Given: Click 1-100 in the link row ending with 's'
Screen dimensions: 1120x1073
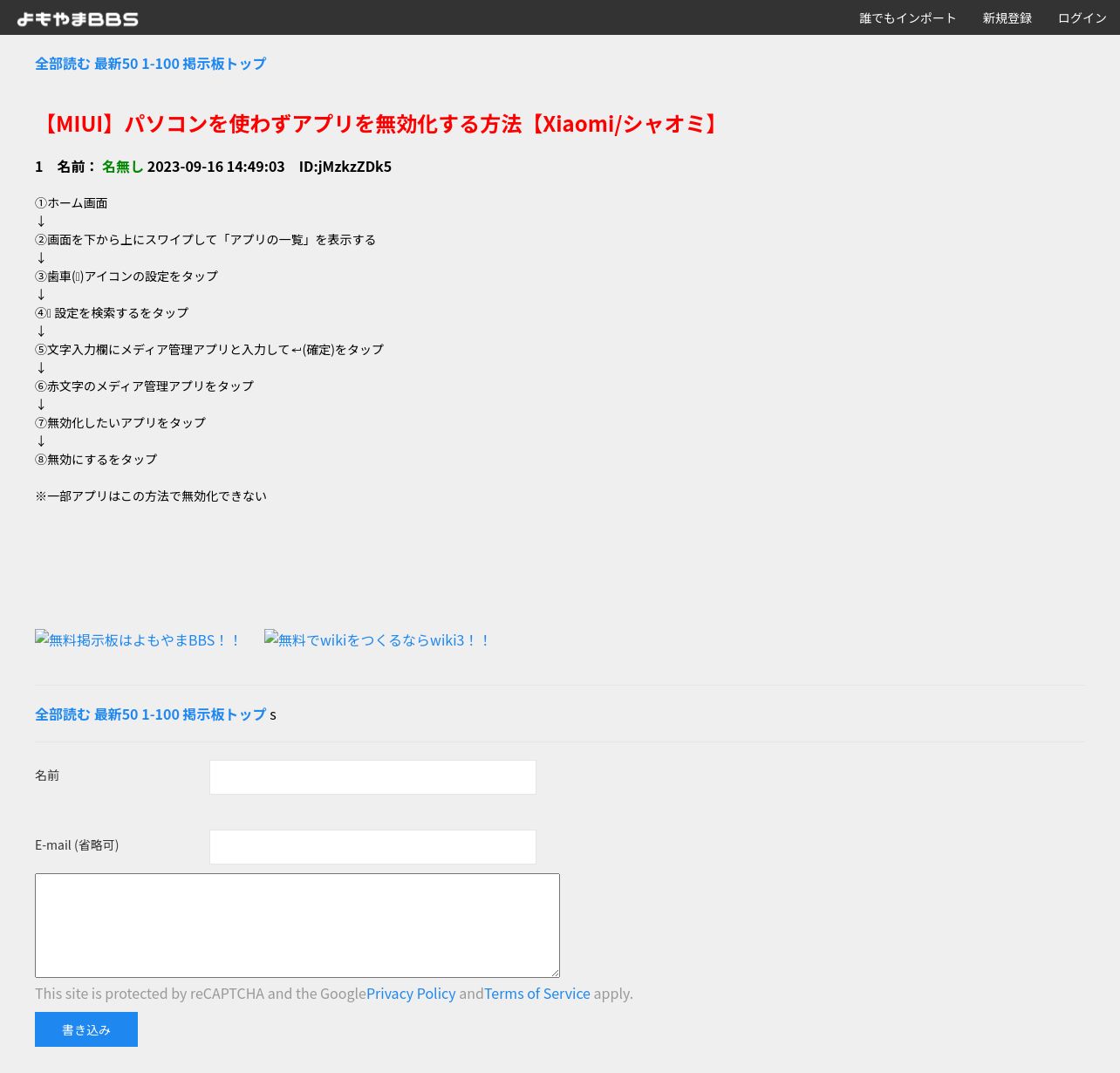Looking at the screenshot, I should (x=160, y=714).
